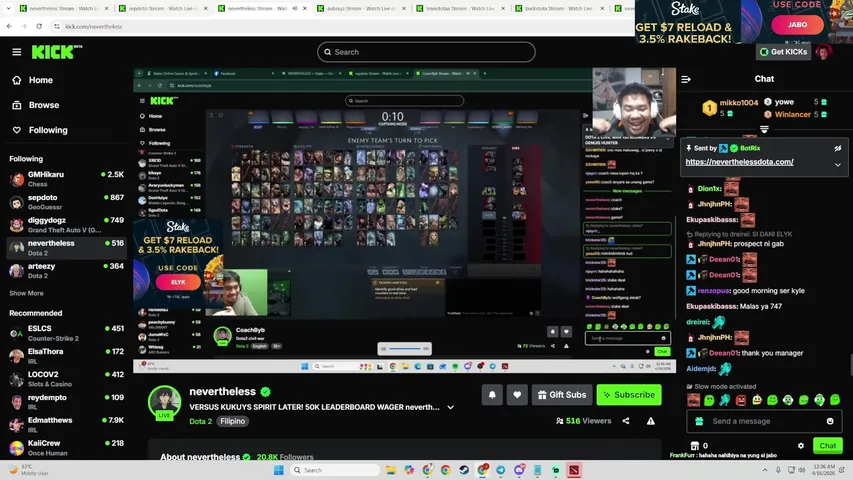Insert the red angry emote
The height and width of the screenshot is (480, 853).
[741, 401]
